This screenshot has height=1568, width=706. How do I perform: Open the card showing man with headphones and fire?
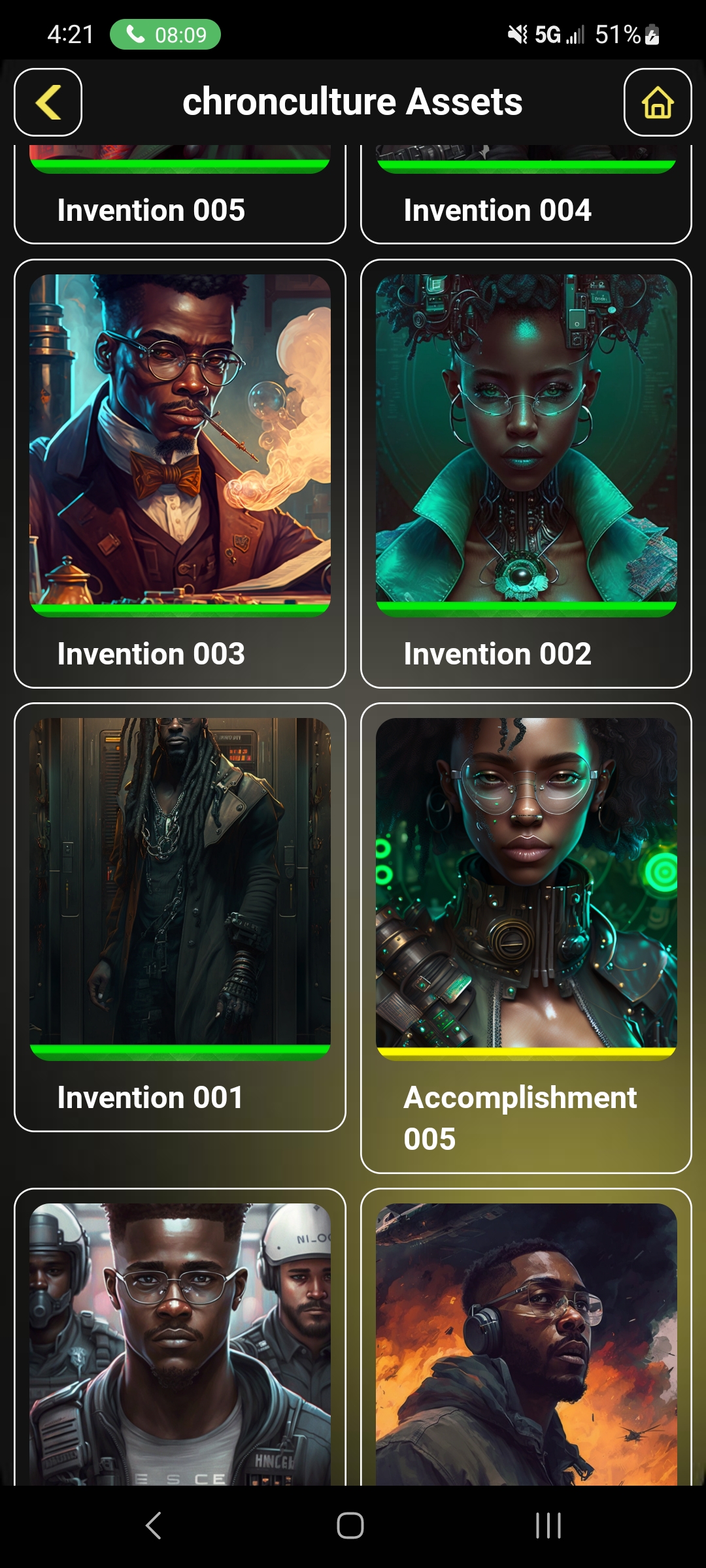526,1344
